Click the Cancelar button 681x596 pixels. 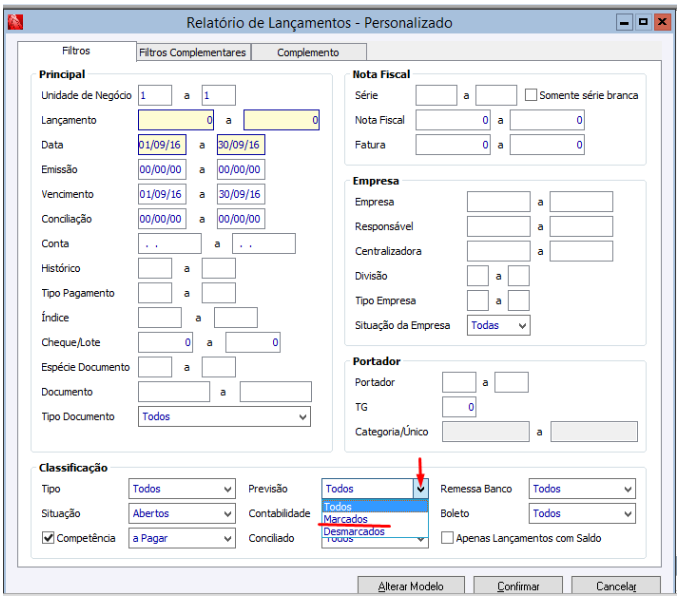point(616,586)
